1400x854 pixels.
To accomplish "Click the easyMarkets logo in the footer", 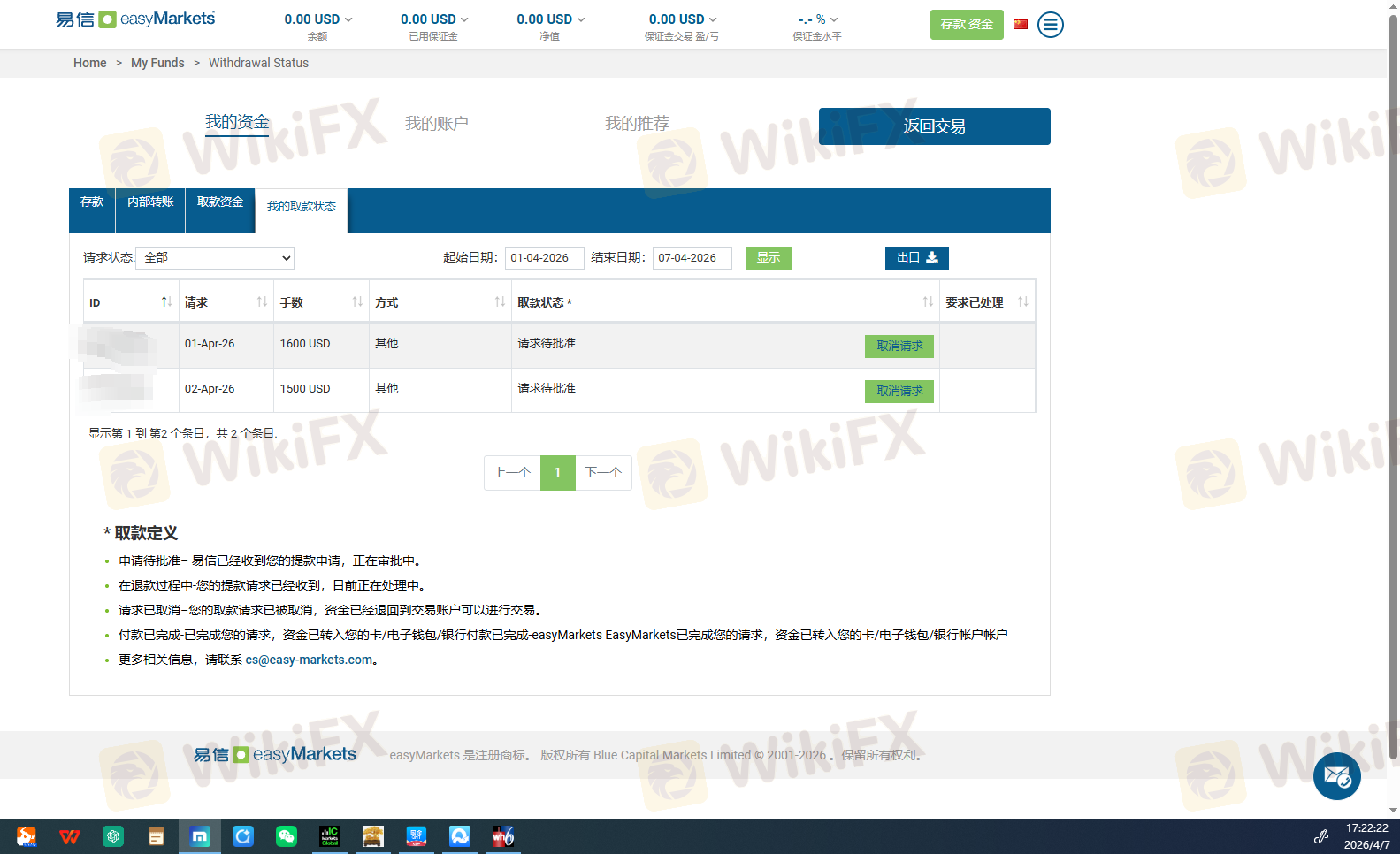I will pyautogui.click(x=275, y=754).
